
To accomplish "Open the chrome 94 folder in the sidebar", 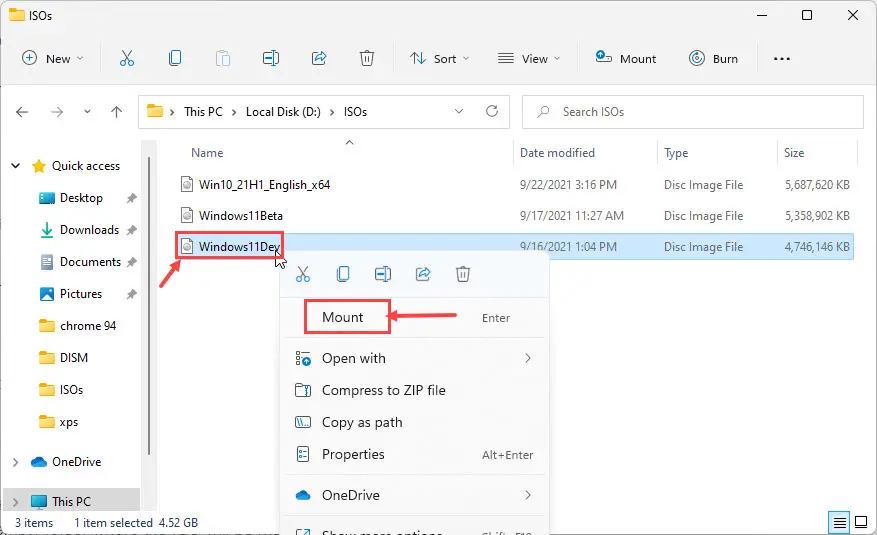I will [77, 326].
